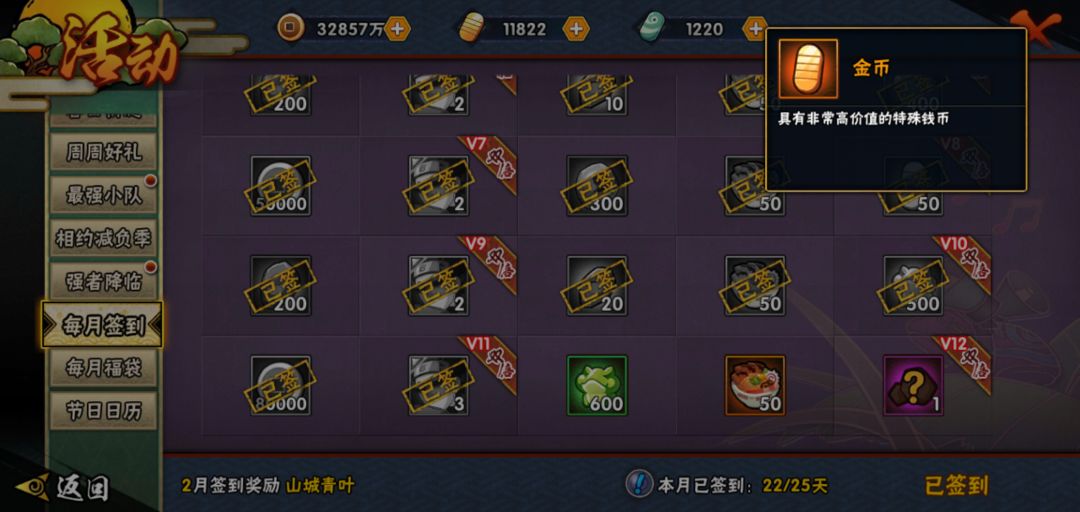
Task: Tap the 已签到 sign-in button
Action: tap(956, 485)
